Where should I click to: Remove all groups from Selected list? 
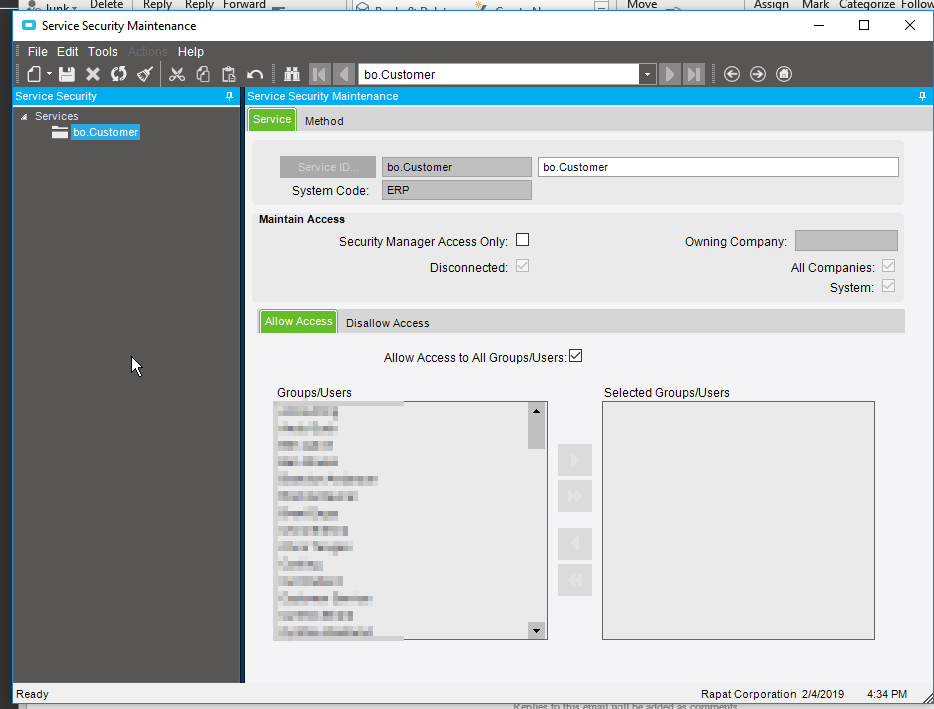coord(575,580)
